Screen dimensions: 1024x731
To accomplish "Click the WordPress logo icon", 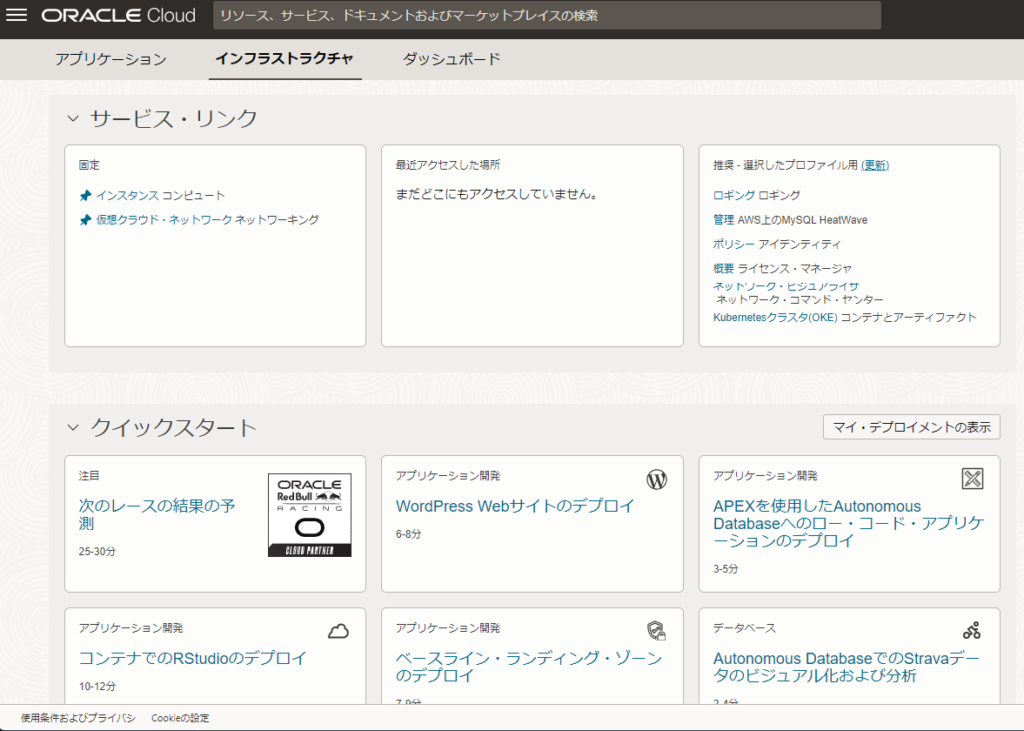I will (656, 480).
